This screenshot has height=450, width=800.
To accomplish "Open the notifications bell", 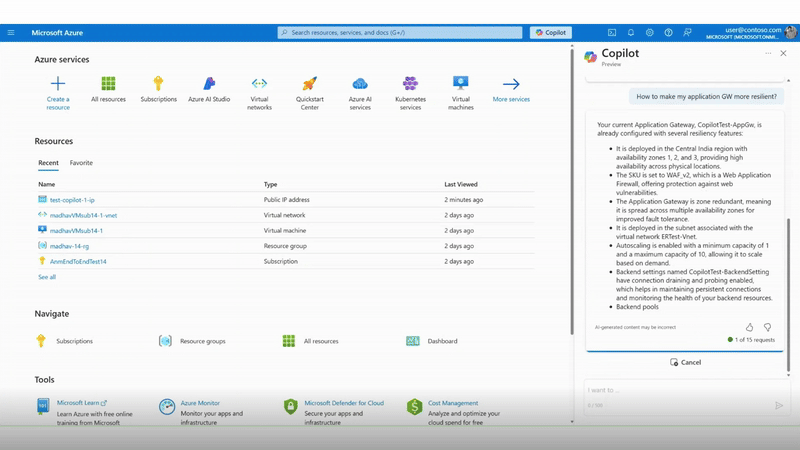I will (631, 33).
